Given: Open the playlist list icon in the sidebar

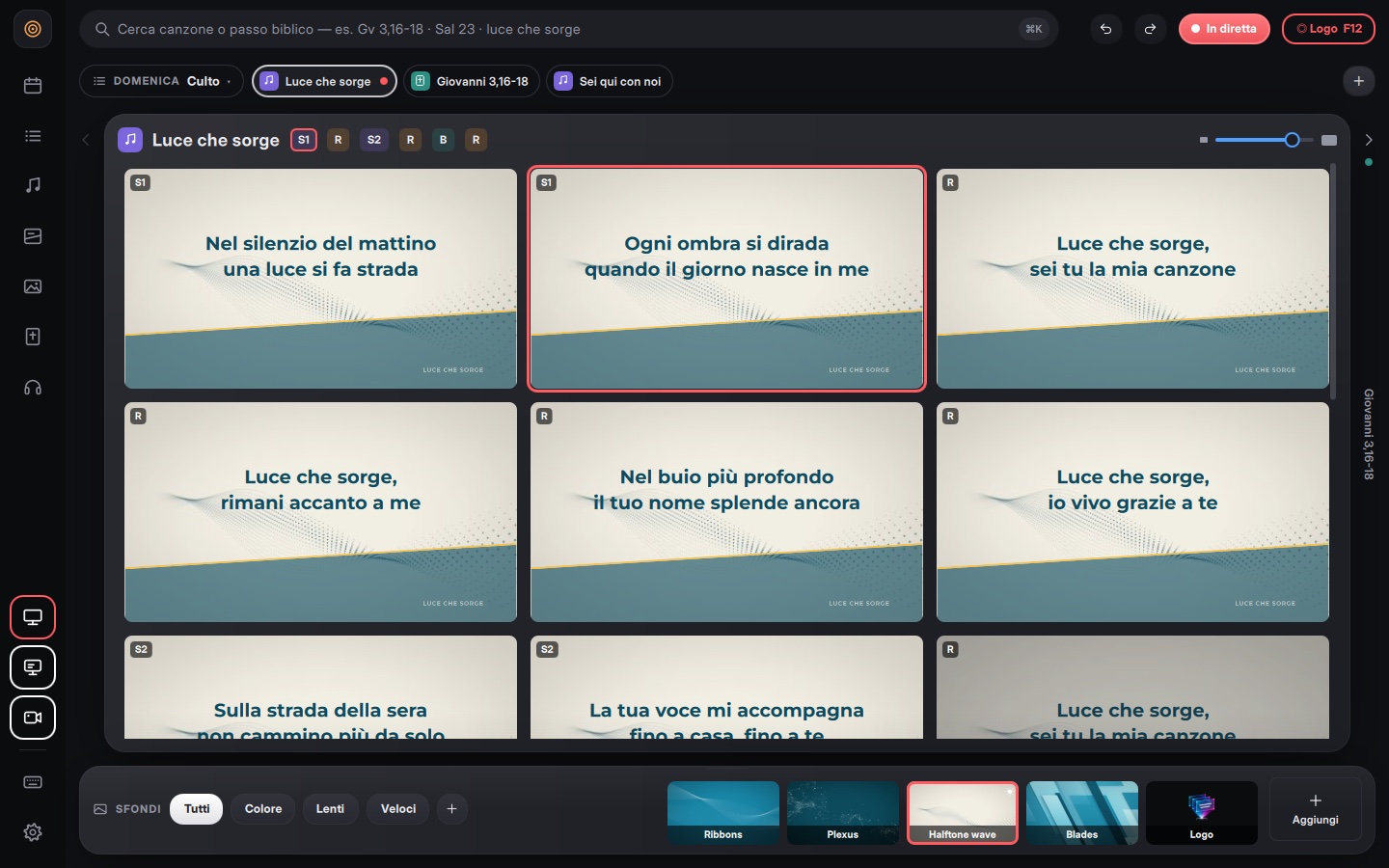Looking at the screenshot, I should pyautogui.click(x=33, y=136).
